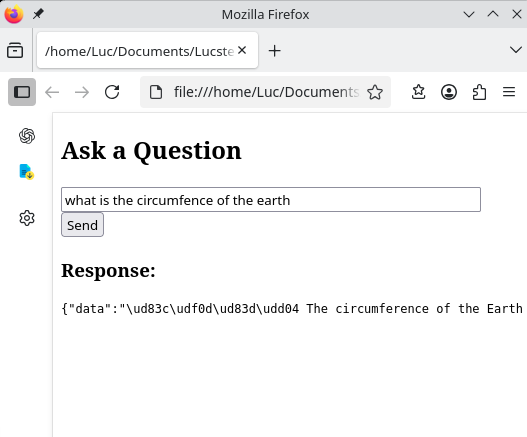Bookmark this page with star icon
The height and width of the screenshot is (437, 527).
click(x=375, y=92)
